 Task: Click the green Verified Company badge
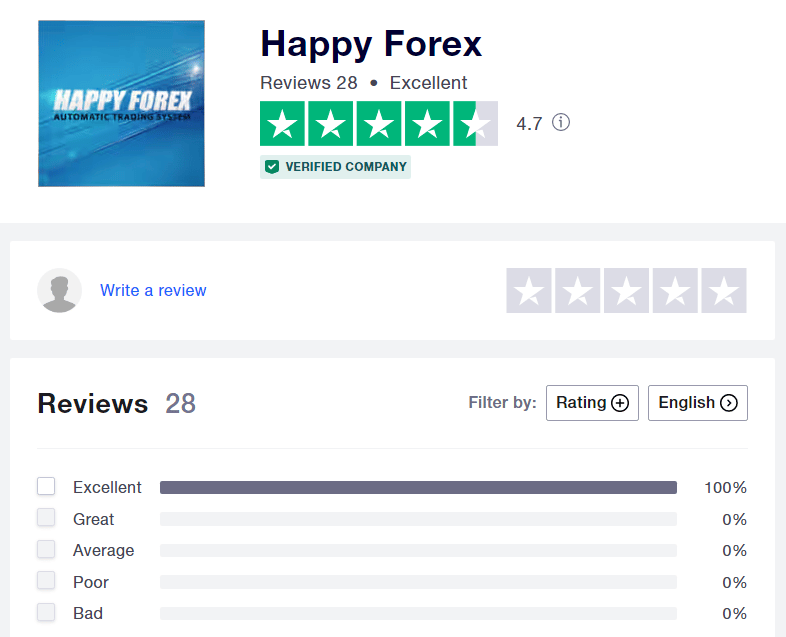pyautogui.click(x=335, y=167)
